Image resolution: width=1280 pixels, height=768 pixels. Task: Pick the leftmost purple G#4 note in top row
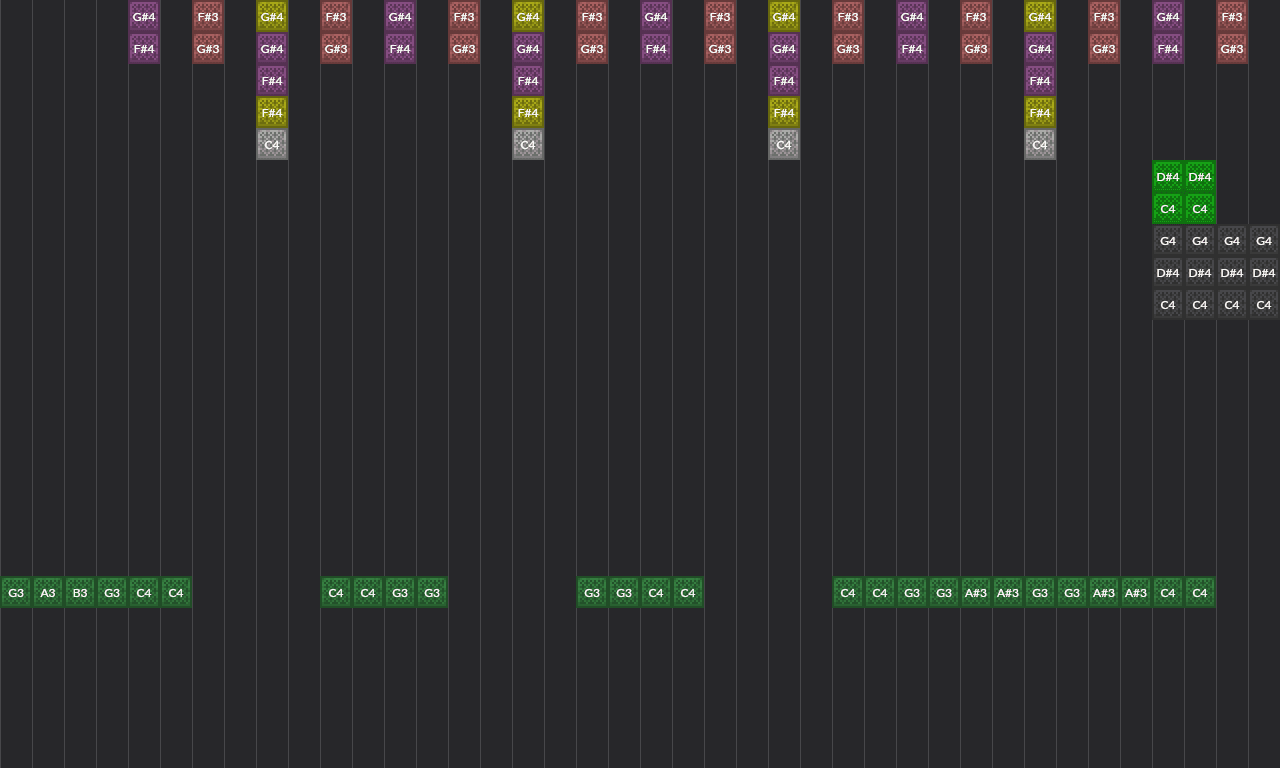[144, 17]
